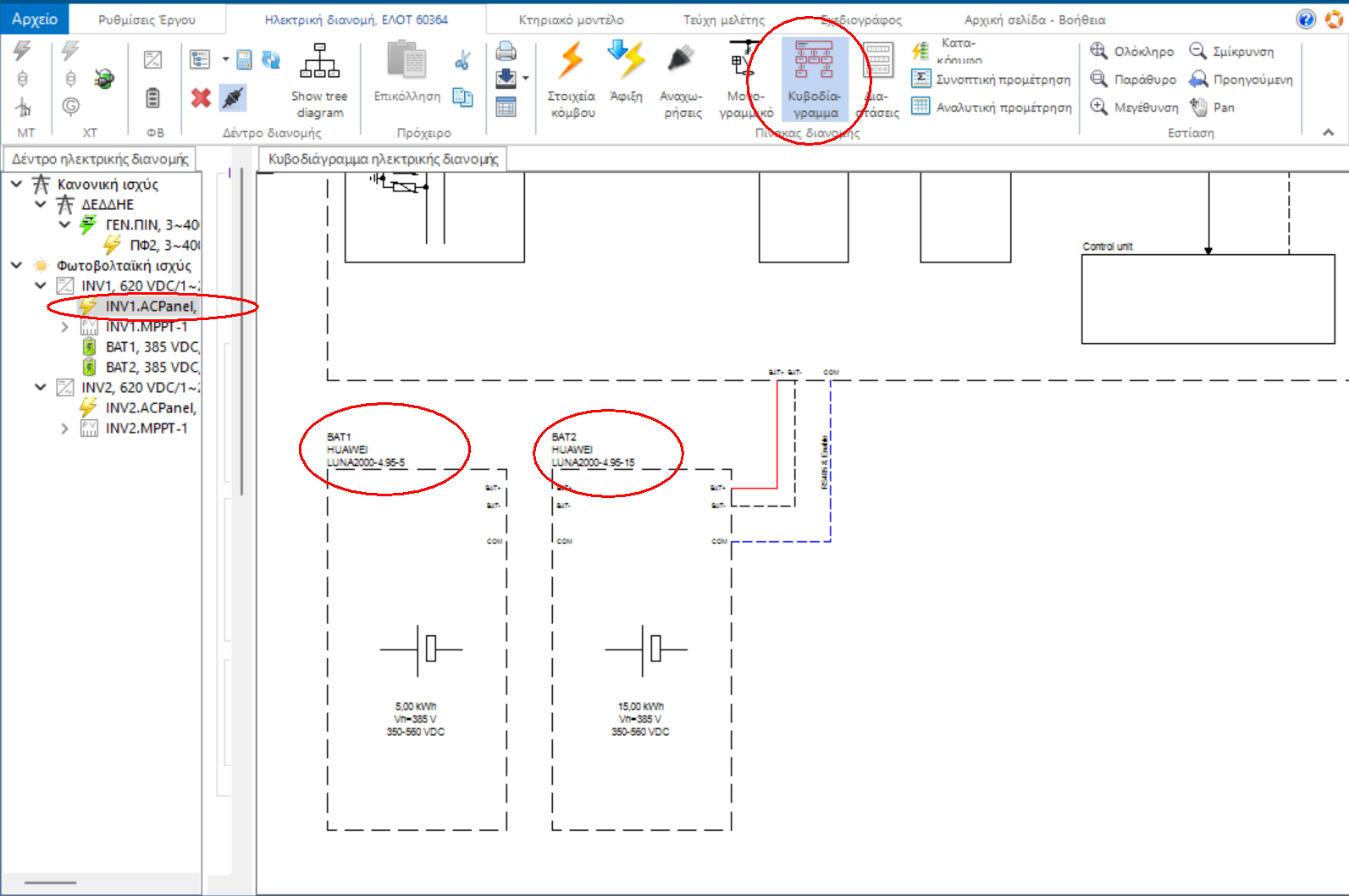This screenshot has width=1349, height=896.
Task: Expand the INV1.MPPT-1 tree node
Action: tap(64, 326)
